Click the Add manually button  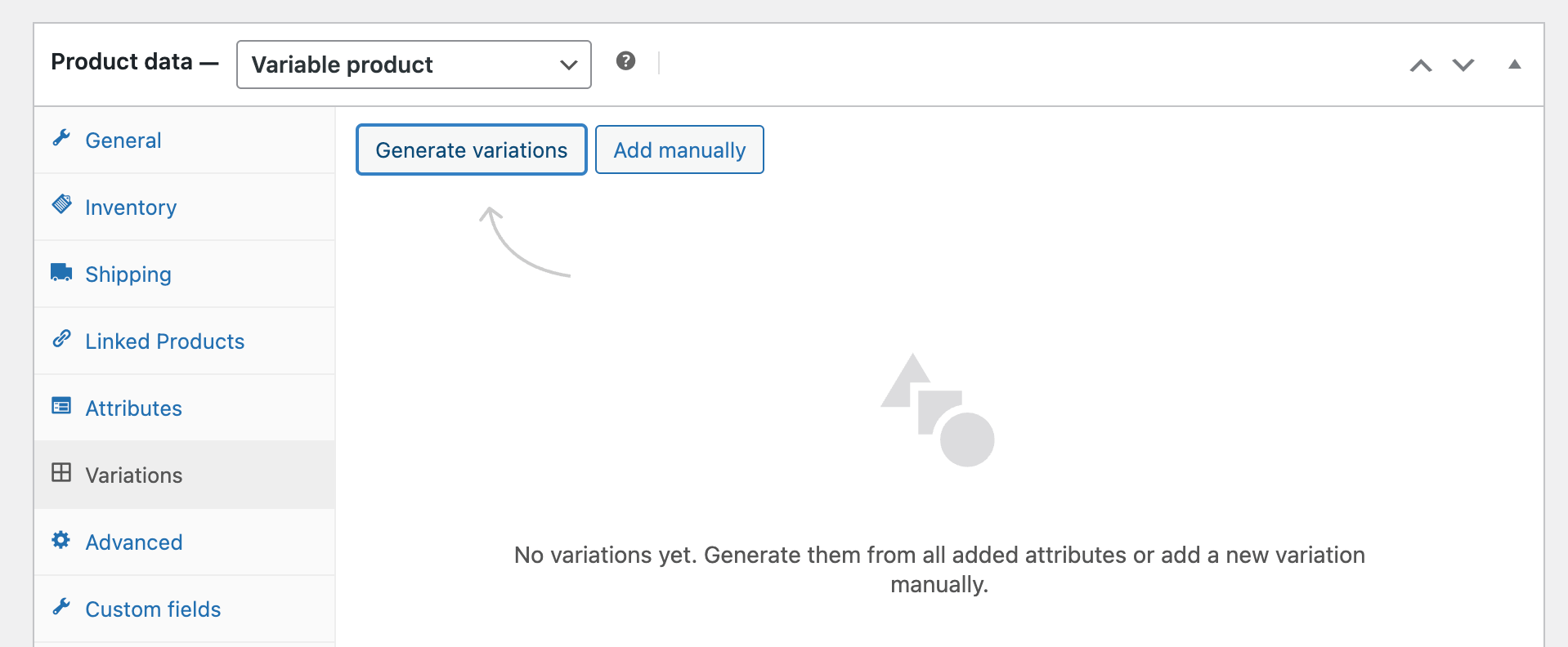(679, 150)
